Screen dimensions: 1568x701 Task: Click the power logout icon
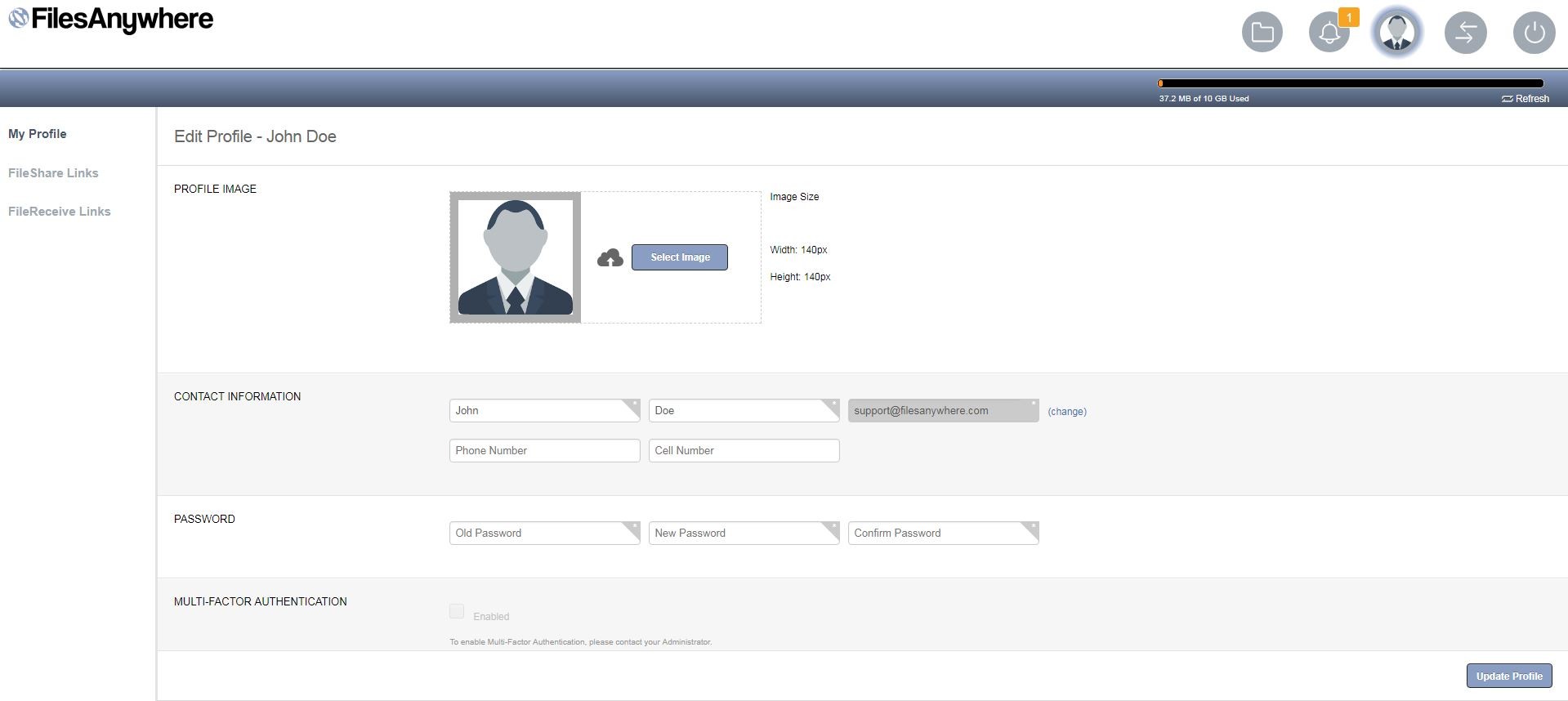click(x=1534, y=33)
